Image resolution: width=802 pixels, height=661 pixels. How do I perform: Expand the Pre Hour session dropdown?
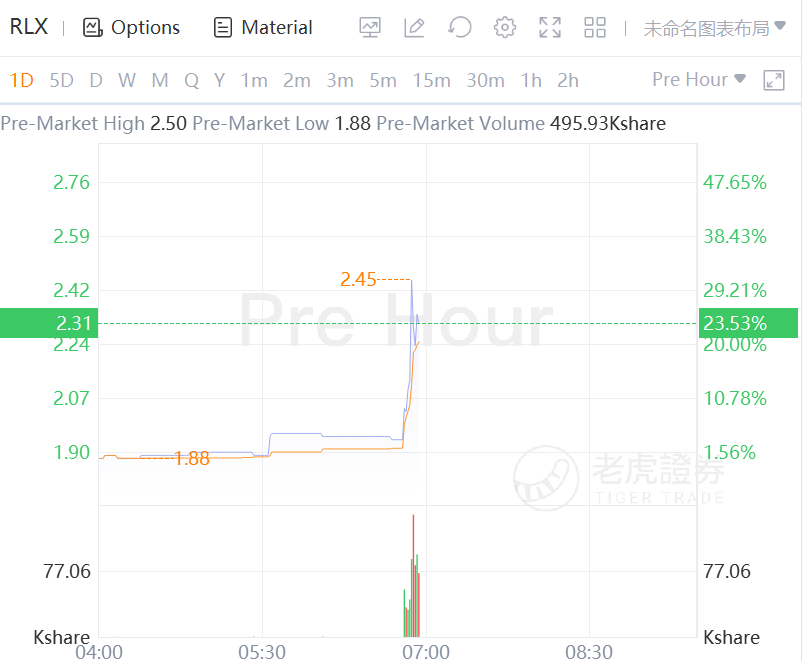pos(699,80)
